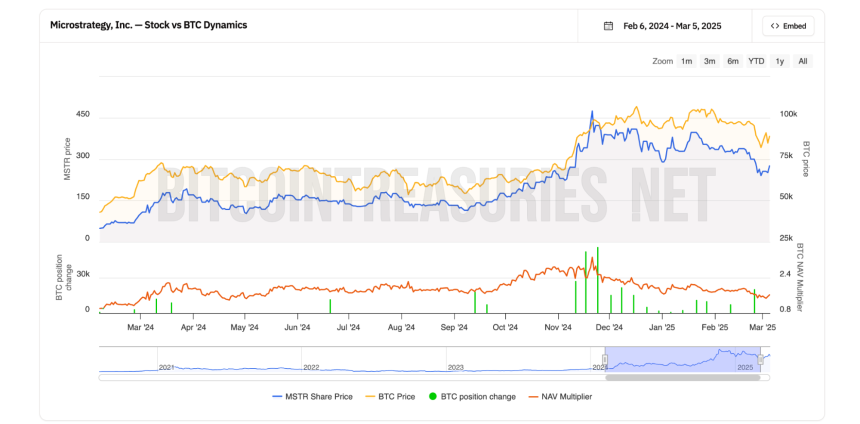The height and width of the screenshot is (424, 860).
Task: Set zoom to 3m
Action: click(x=710, y=61)
